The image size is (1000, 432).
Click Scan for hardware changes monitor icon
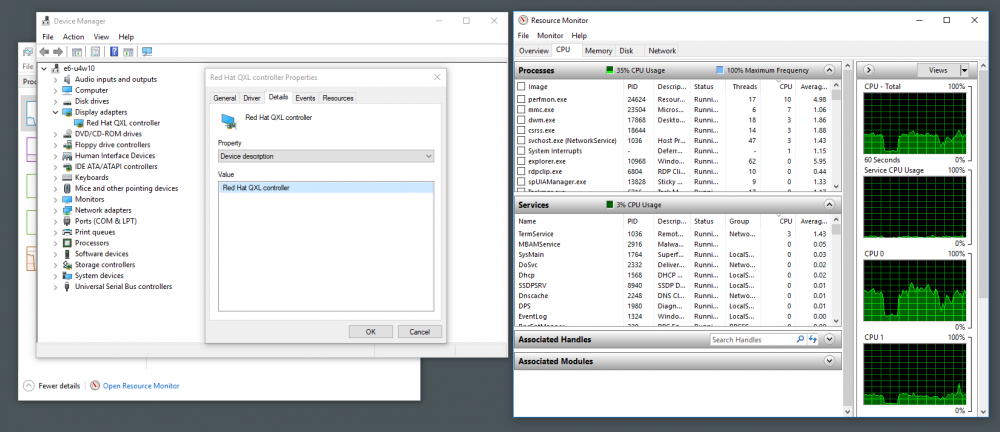tap(147, 52)
